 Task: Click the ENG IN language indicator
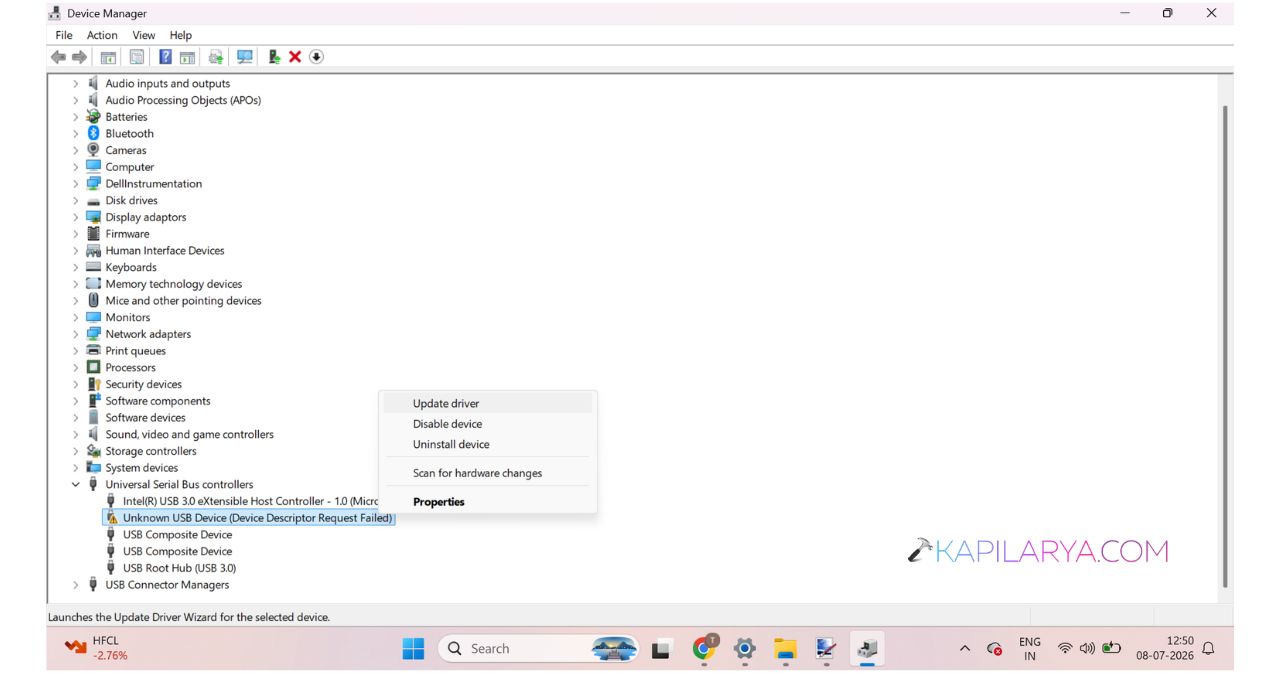point(1030,649)
